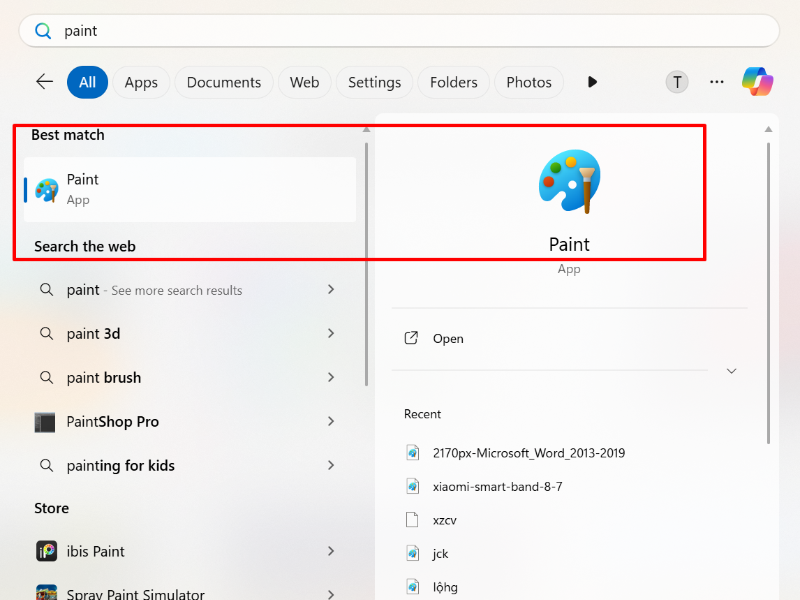This screenshot has height=600, width=800.
Task: Switch to the Apps filter tab
Action: (140, 82)
